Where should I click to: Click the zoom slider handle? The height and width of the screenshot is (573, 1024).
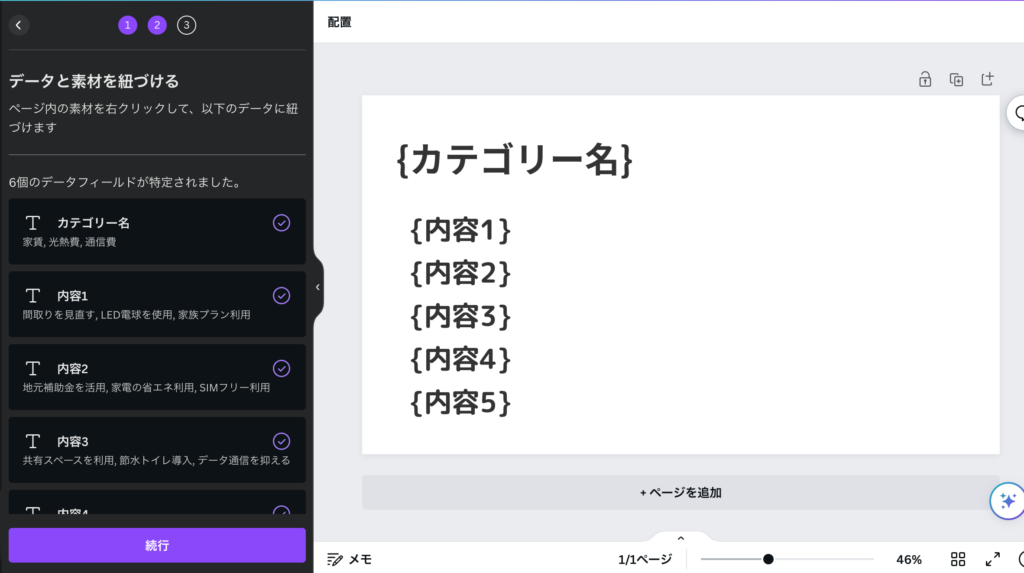(768, 559)
